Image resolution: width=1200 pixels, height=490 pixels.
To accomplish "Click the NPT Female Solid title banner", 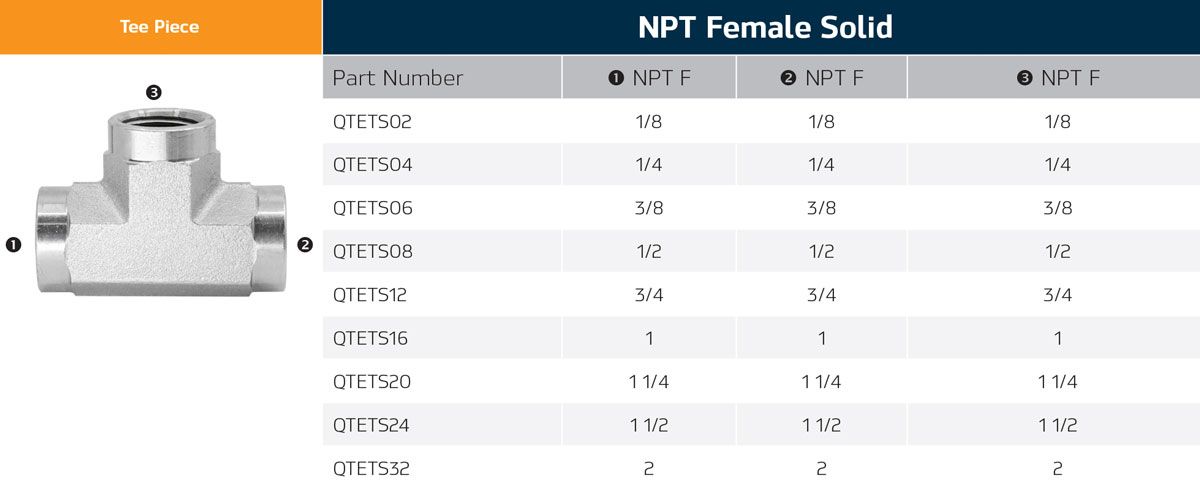I will pos(765,27).
